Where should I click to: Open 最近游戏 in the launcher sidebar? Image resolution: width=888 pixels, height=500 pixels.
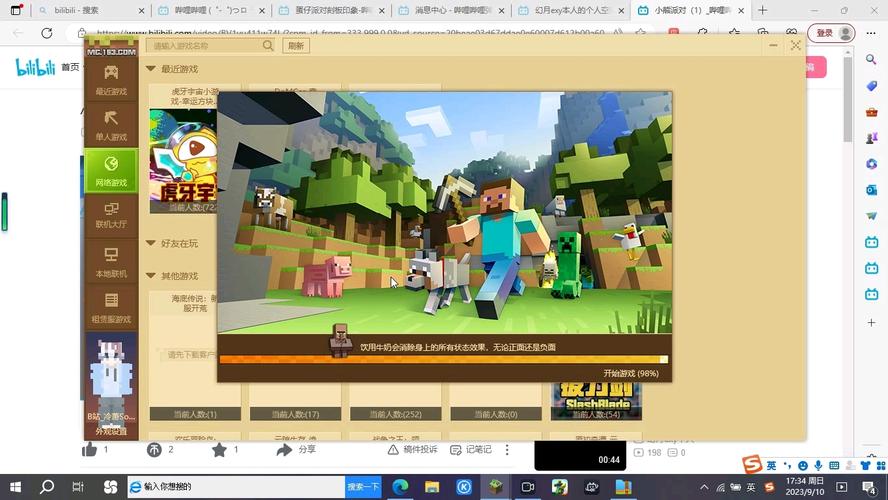[x=111, y=80]
